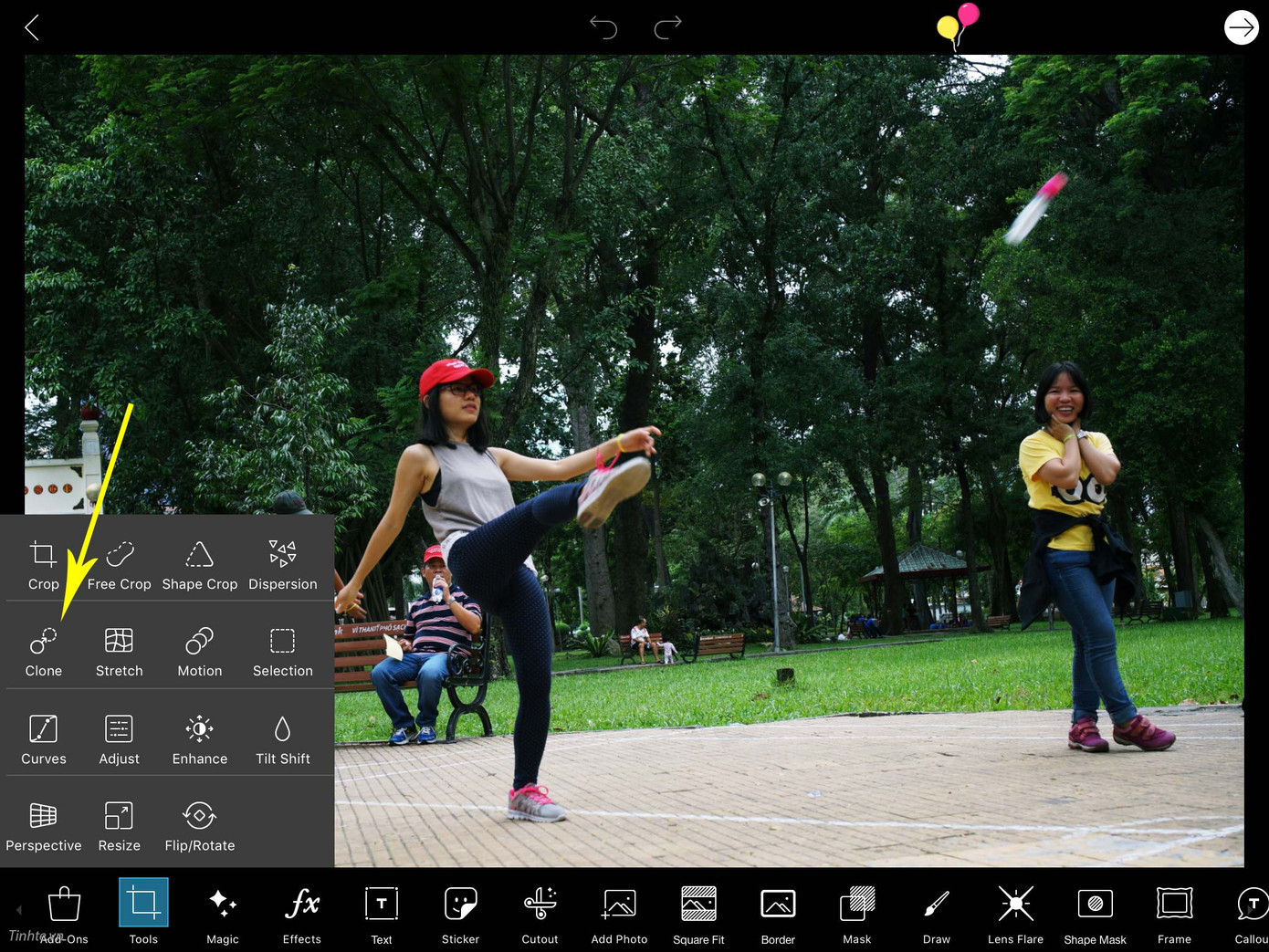Open the Stretch tool
This screenshot has height=952, width=1269.
119,652
